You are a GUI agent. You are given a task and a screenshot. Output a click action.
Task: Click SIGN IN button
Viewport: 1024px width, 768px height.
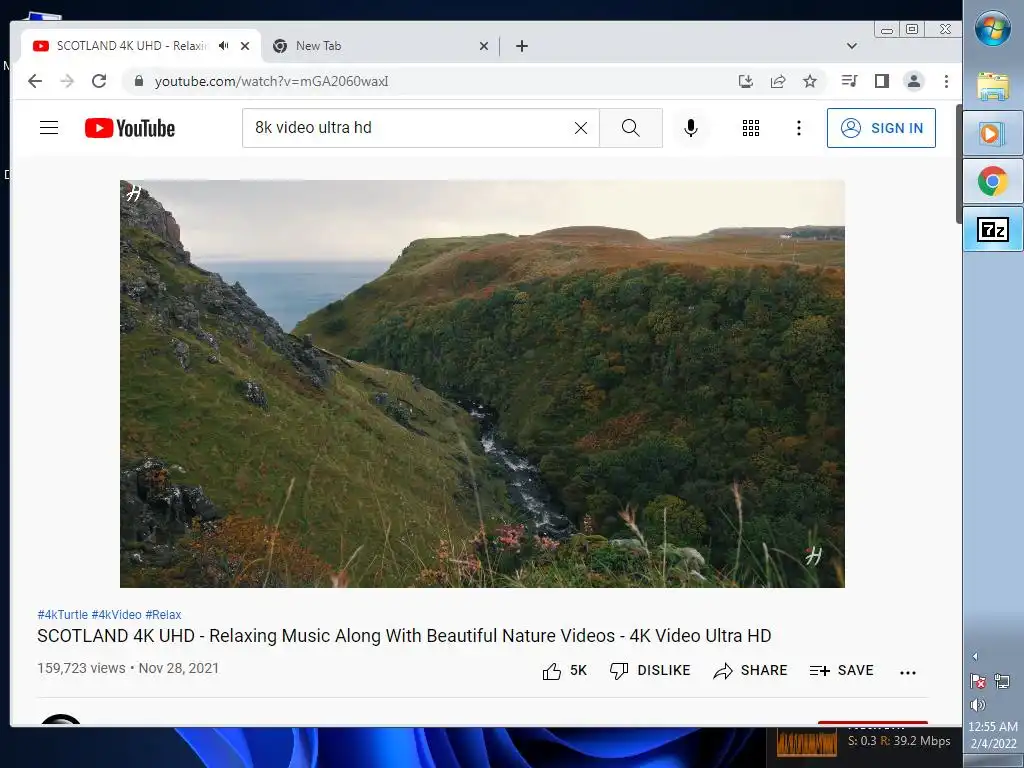[x=881, y=128]
